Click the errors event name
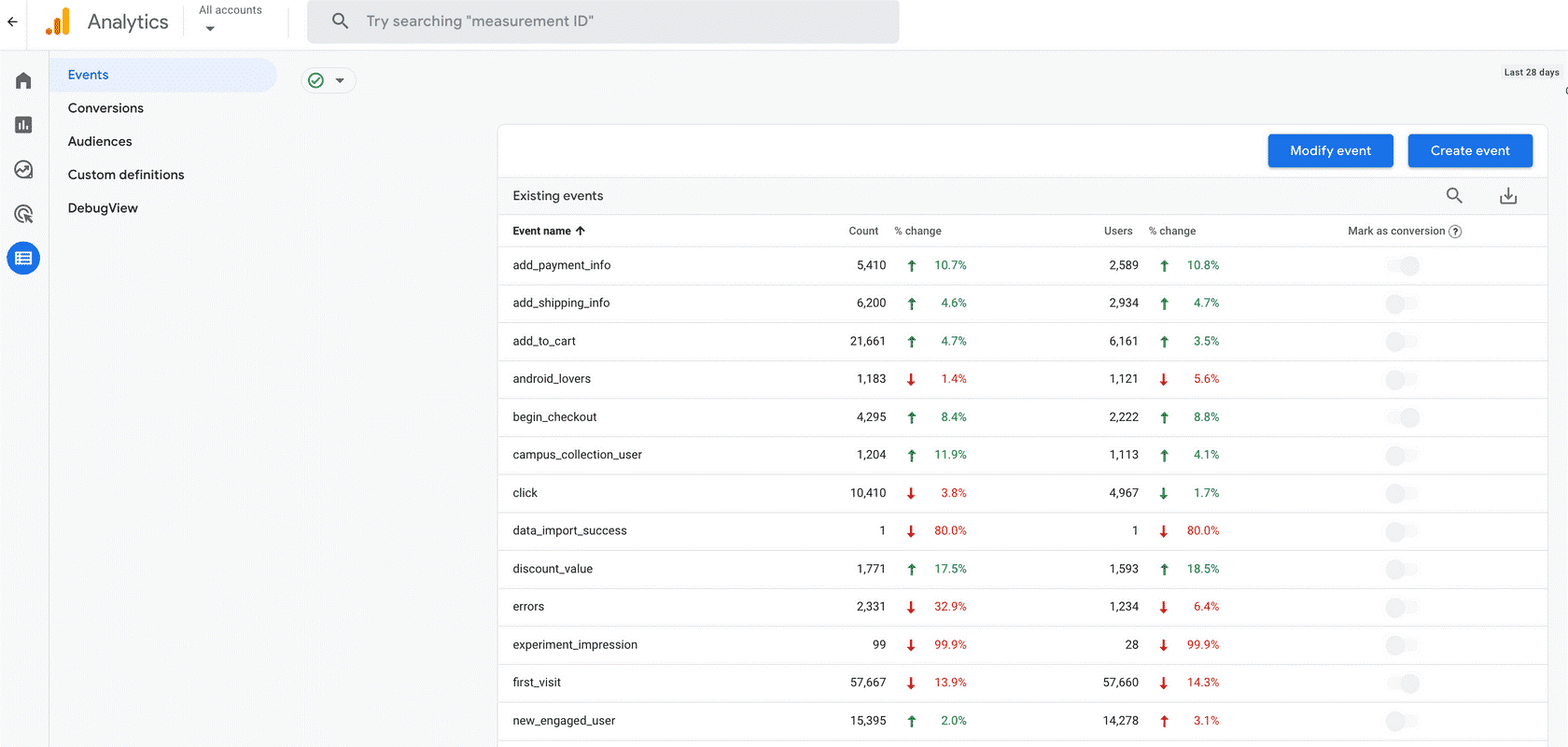This screenshot has width=1568, height=747. pos(528,607)
